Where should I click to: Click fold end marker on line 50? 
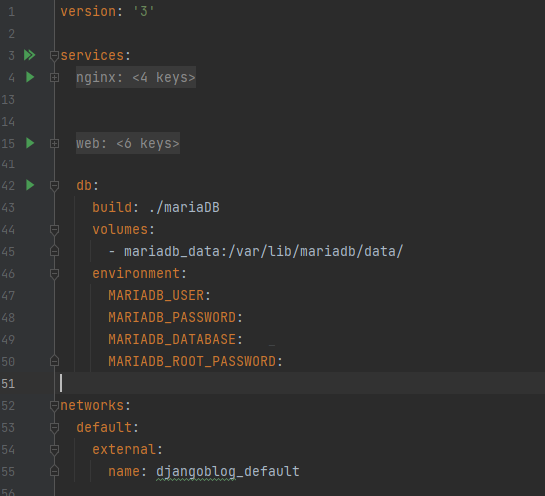click(x=54, y=361)
